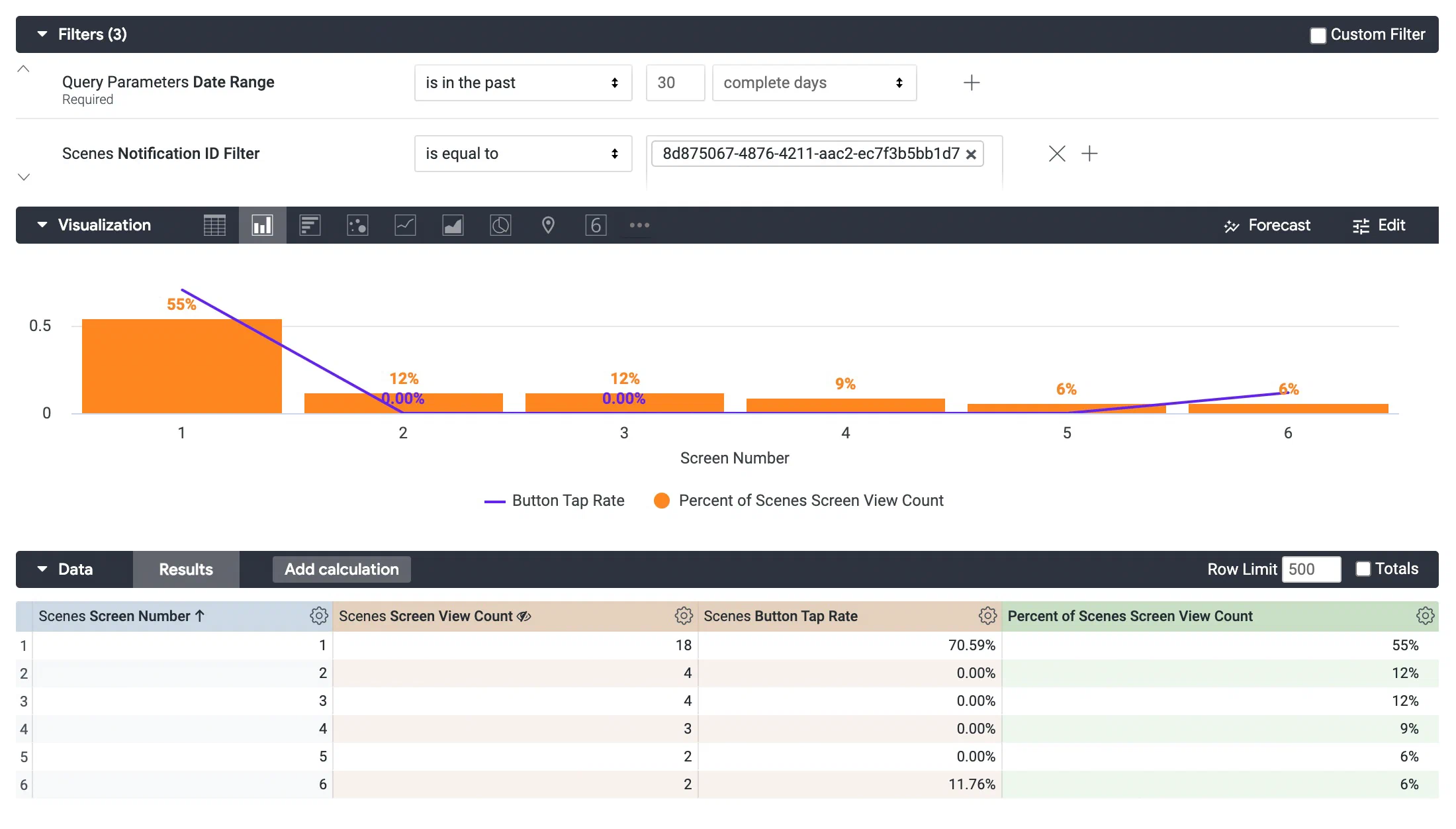This screenshot has width=1456, height=829.
Task: Open more visualization types menu
Action: [x=639, y=225]
